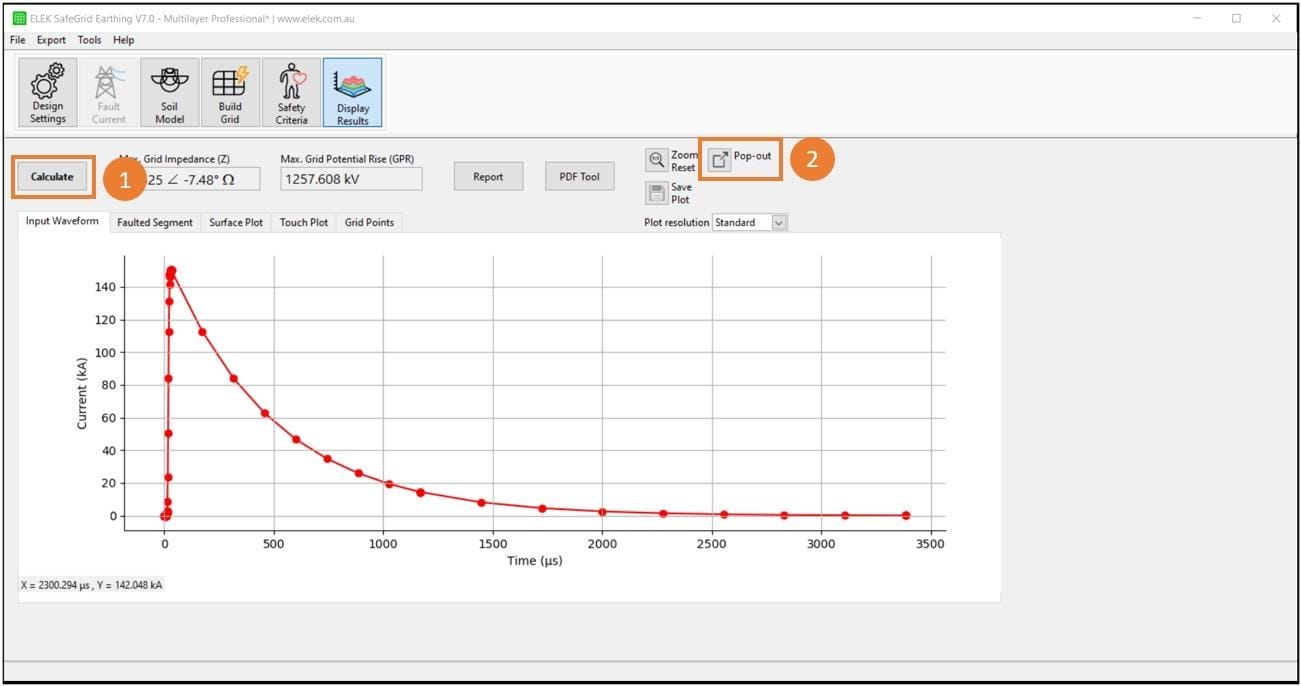Open the Export menu
The height and width of the screenshot is (686, 1301).
[50, 40]
